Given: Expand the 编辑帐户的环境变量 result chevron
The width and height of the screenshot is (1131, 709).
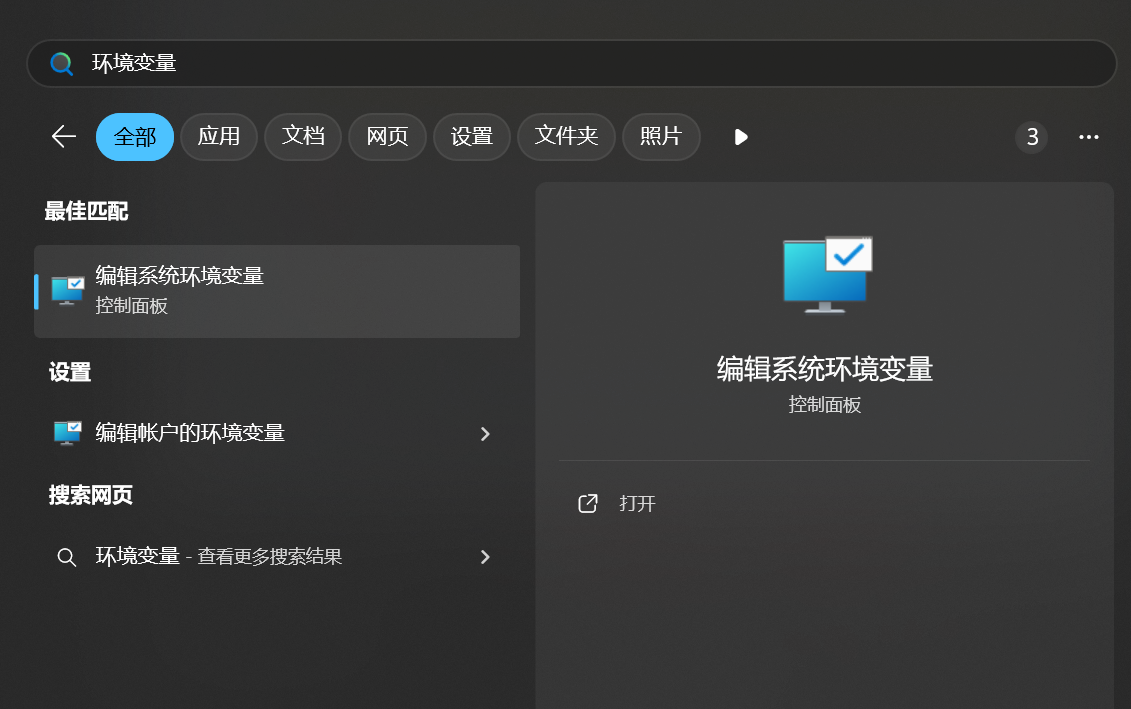Looking at the screenshot, I should tap(485, 433).
